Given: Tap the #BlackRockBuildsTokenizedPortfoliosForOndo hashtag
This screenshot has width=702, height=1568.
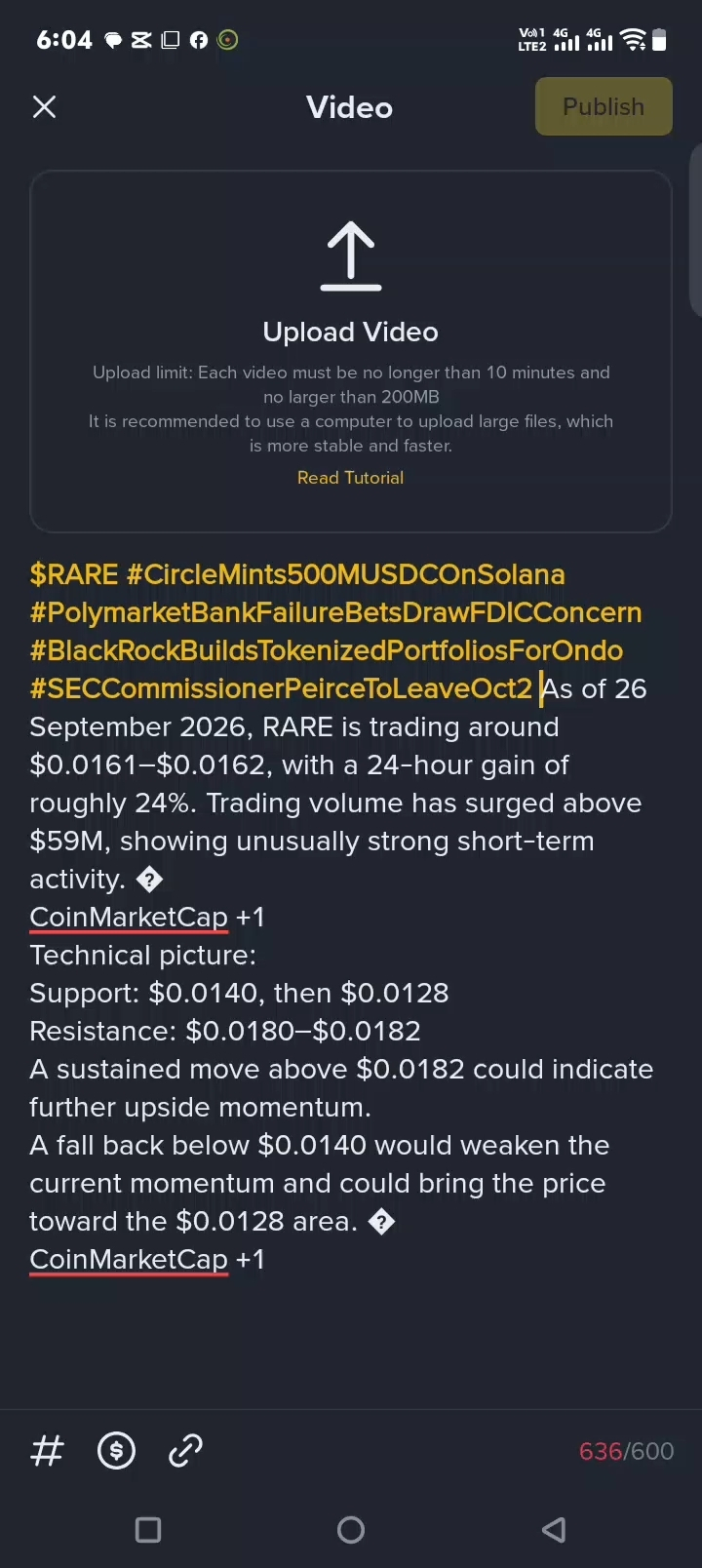Looking at the screenshot, I should tap(326, 650).
